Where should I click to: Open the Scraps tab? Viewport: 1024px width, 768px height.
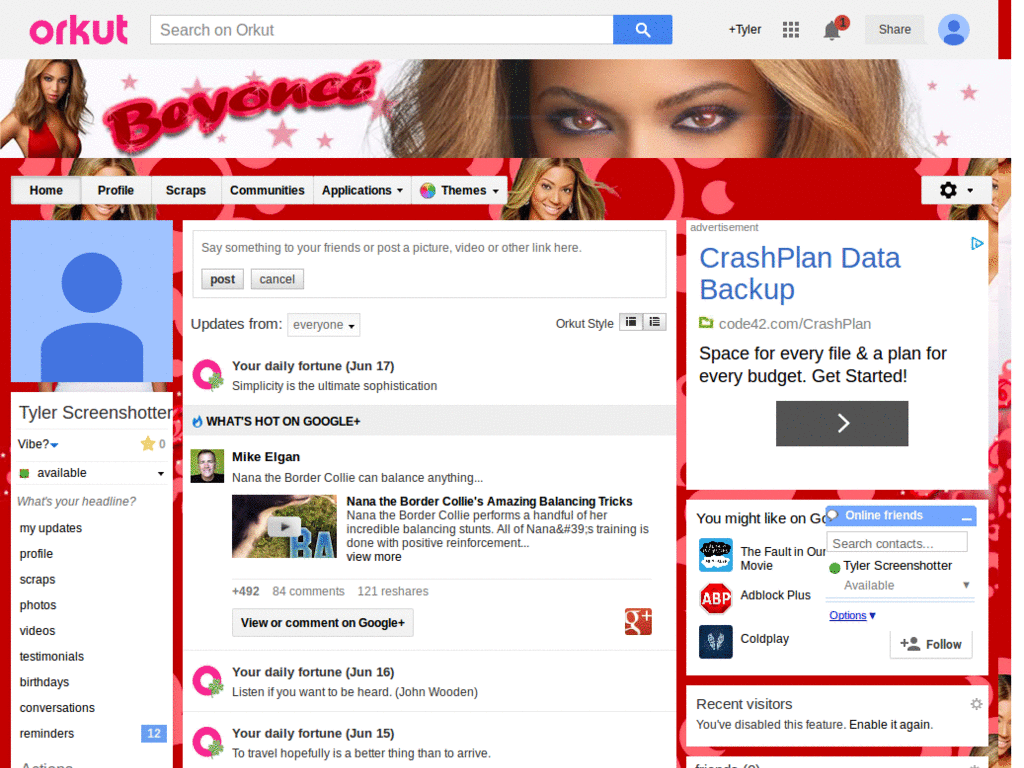click(185, 190)
